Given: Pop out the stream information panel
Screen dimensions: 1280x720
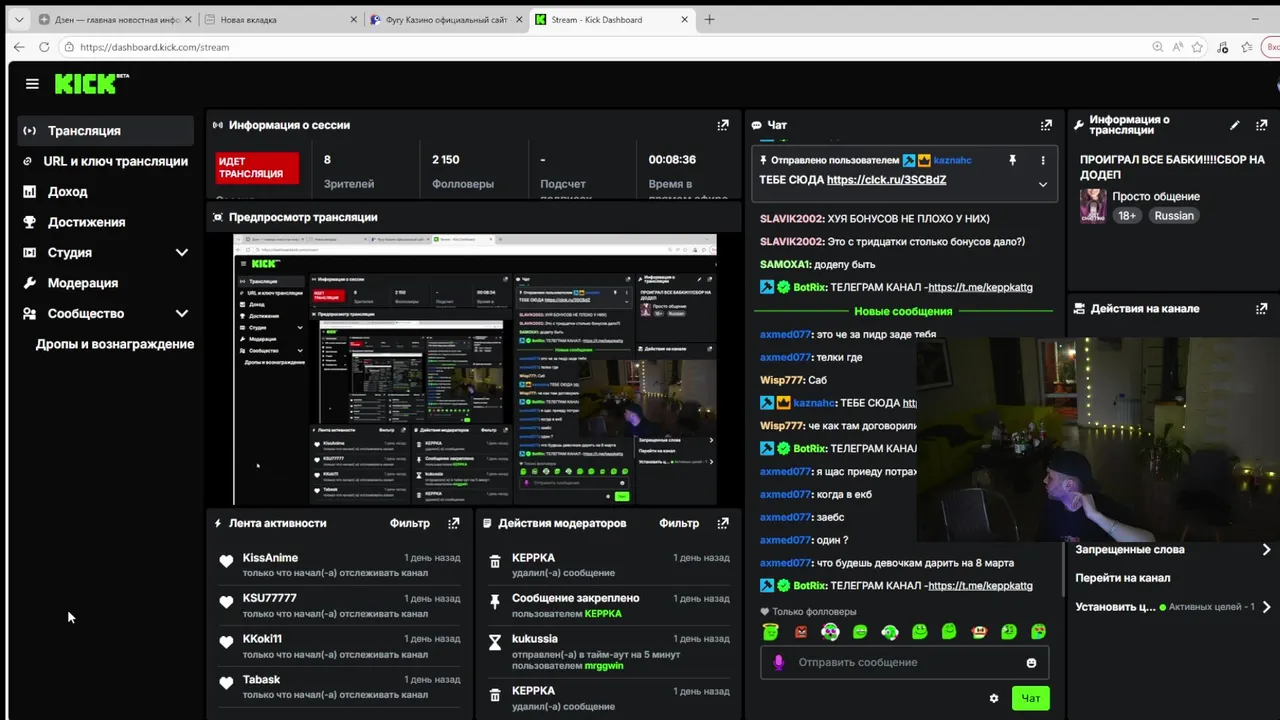Looking at the screenshot, I should pos(1261,125).
